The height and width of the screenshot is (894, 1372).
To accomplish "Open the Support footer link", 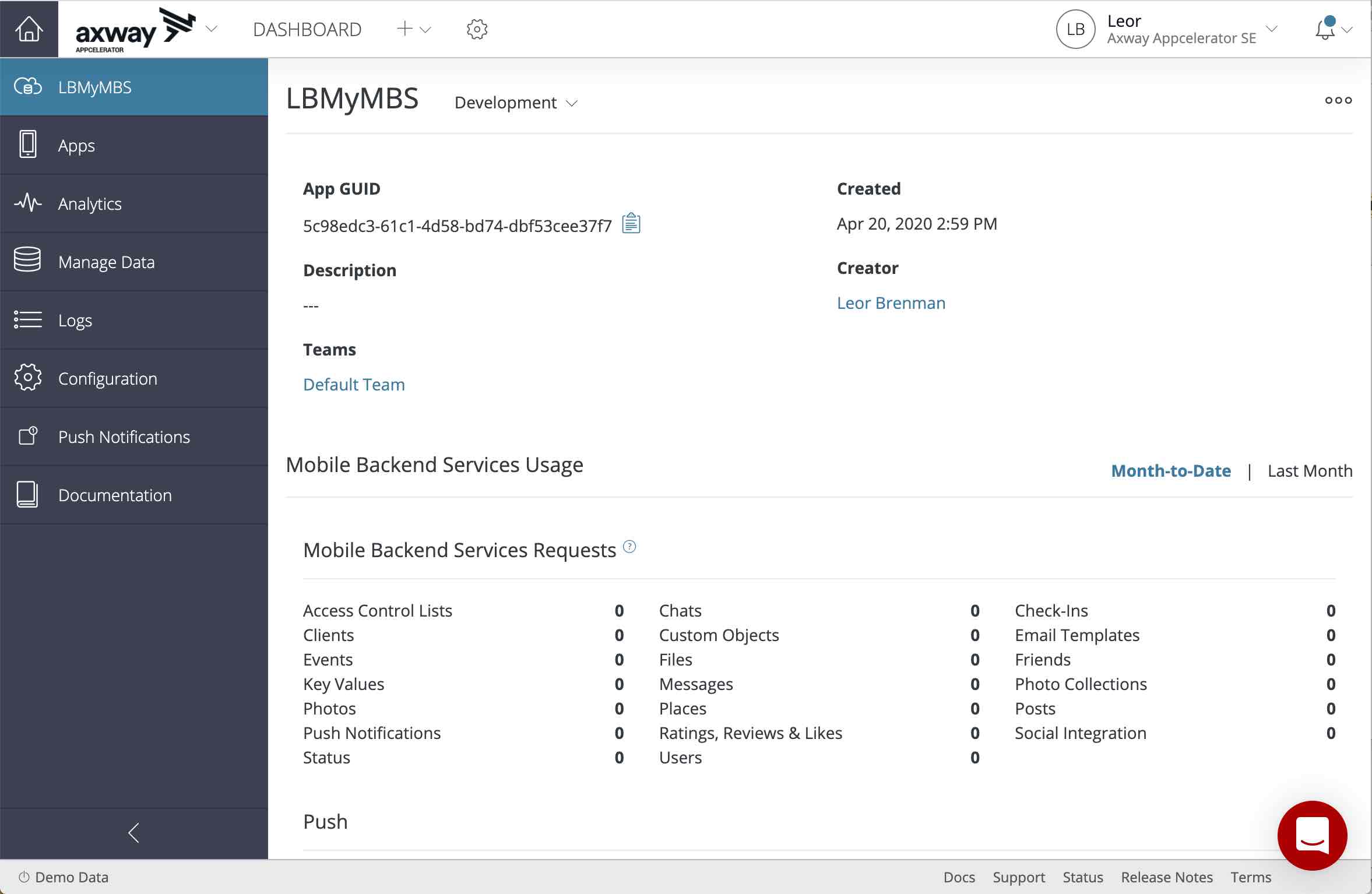I will pos(1019,877).
